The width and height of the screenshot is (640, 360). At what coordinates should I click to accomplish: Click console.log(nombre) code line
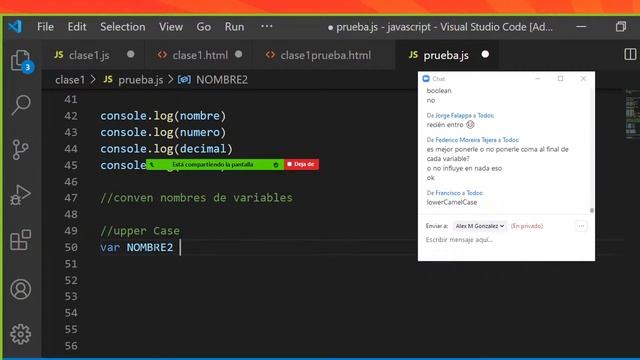[163, 116]
